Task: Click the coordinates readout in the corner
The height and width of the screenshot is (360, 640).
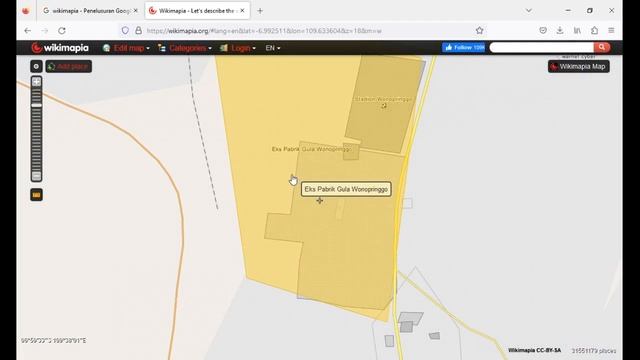Action: click(53, 340)
